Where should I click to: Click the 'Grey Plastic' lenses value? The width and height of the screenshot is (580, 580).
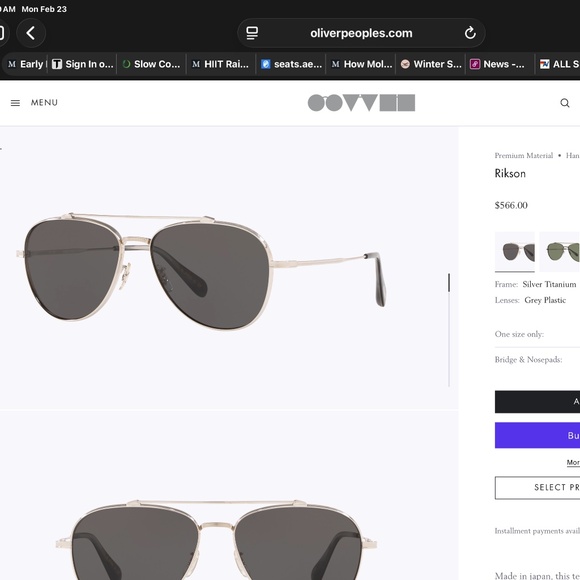pyautogui.click(x=545, y=300)
